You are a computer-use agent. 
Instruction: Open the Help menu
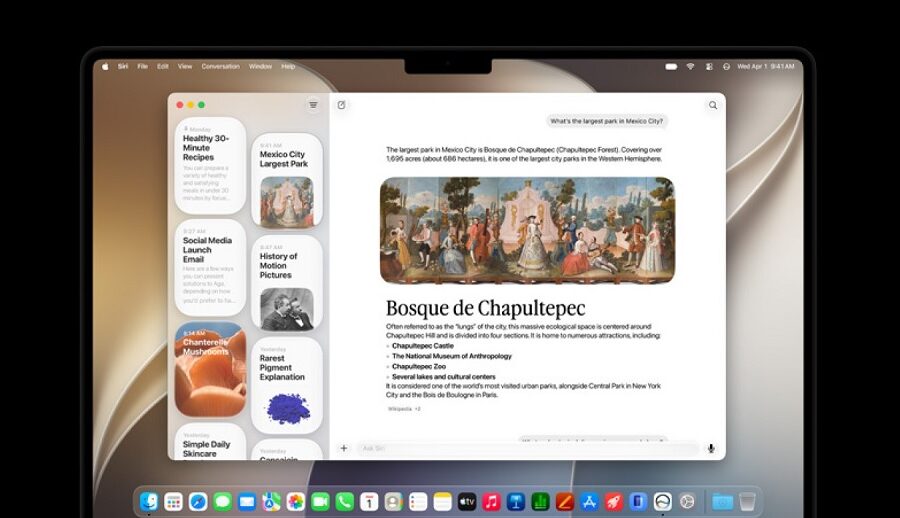tap(288, 67)
